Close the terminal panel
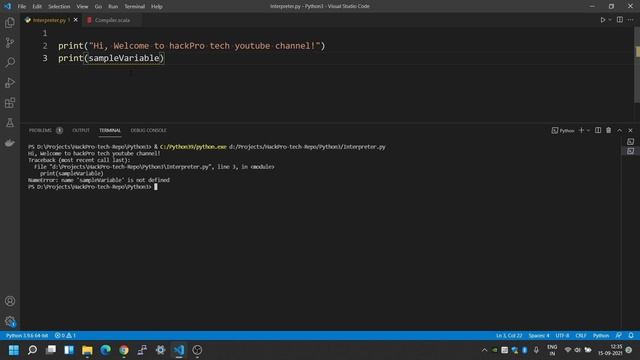 pos(631,130)
